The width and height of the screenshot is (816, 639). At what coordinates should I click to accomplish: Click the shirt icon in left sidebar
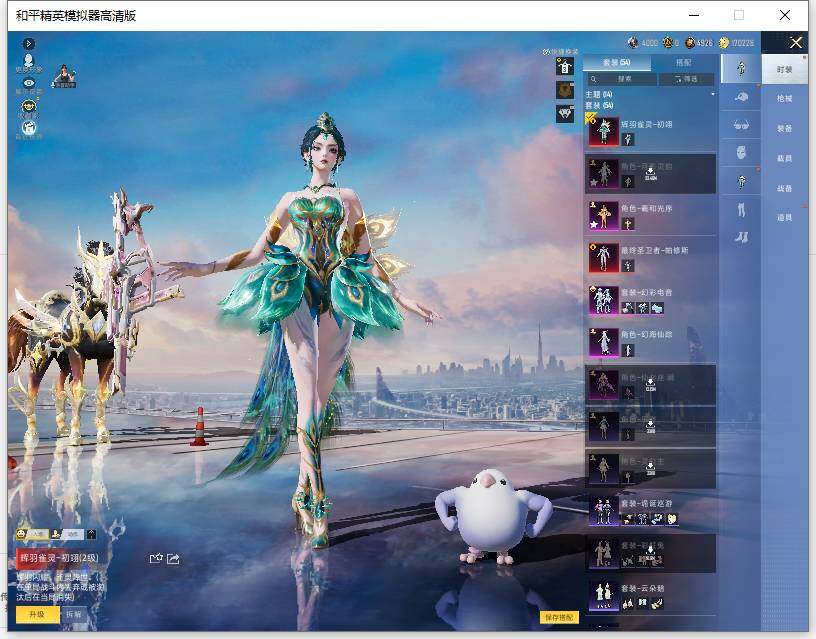(29, 127)
